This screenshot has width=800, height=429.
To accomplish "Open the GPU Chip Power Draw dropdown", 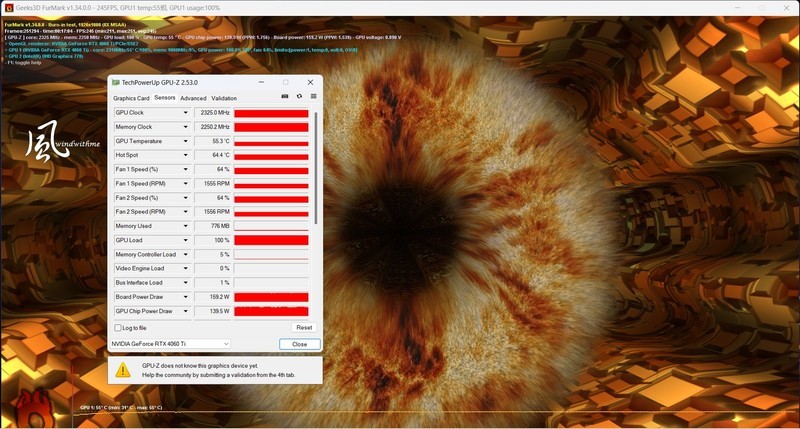I will (185, 311).
